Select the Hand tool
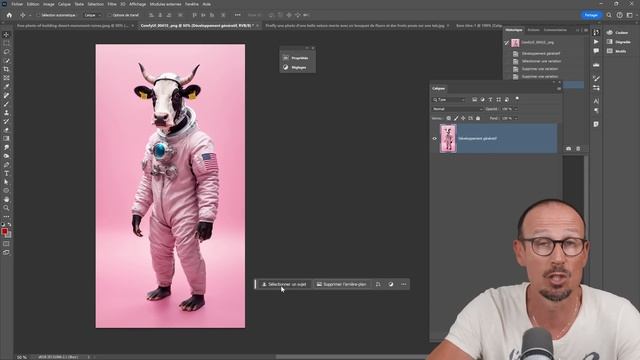The width and height of the screenshot is (640, 360). [x=6, y=199]
